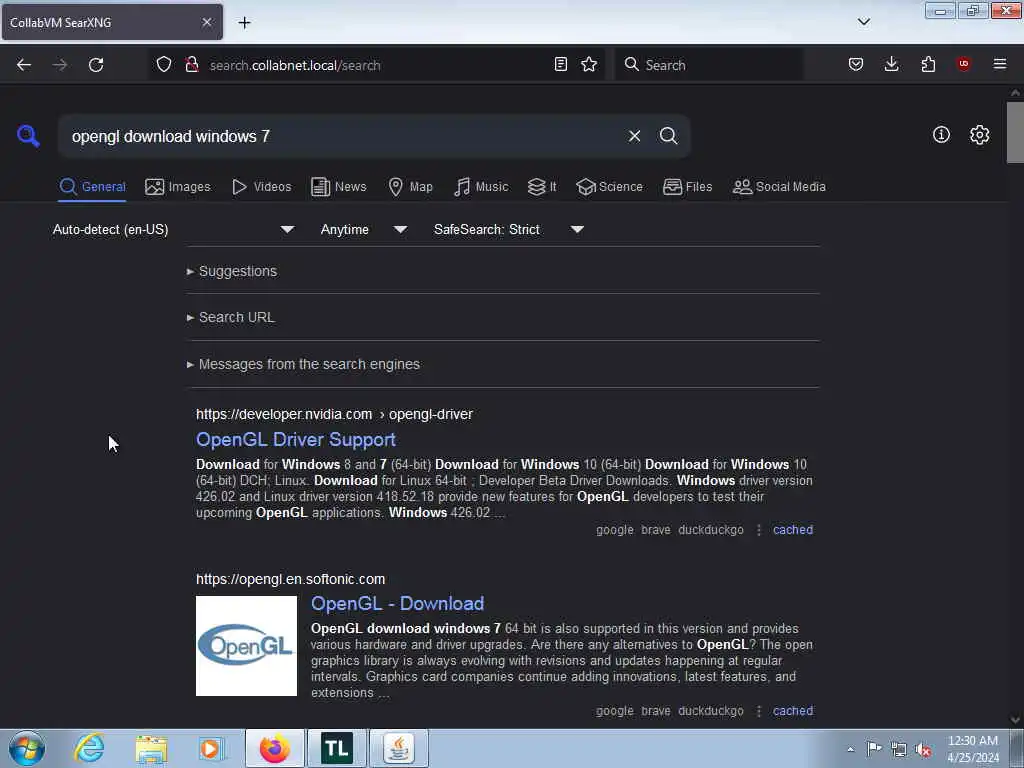1024x768 pixels.
Task: Open cached link for softonic result
Action: [793, 711]
